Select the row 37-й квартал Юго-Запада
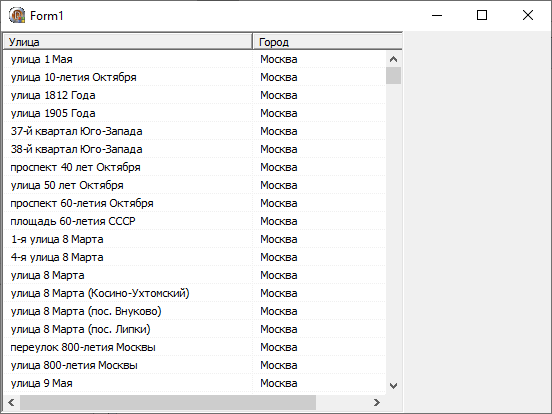Image resolution: width=552 pixels, height=414 pixels. pyautogui.click(x=195, y=131)
